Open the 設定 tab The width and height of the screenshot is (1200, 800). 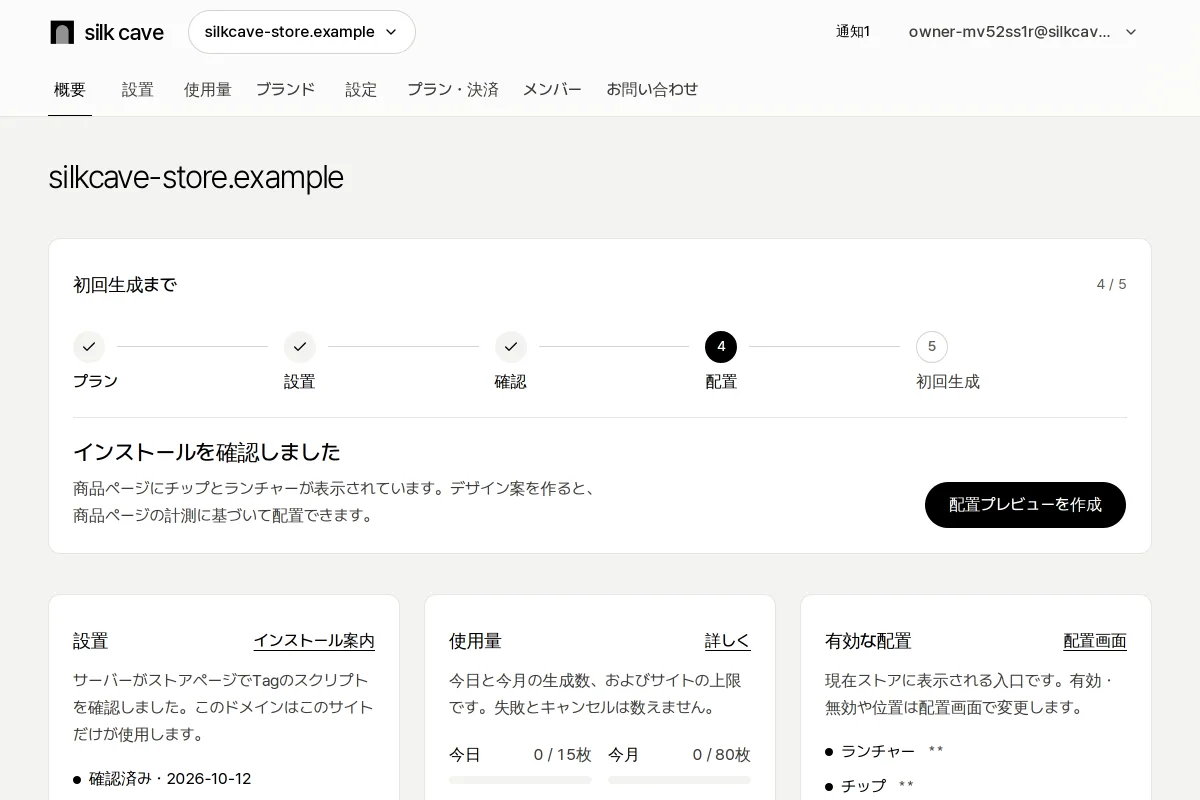click(361, 90)
